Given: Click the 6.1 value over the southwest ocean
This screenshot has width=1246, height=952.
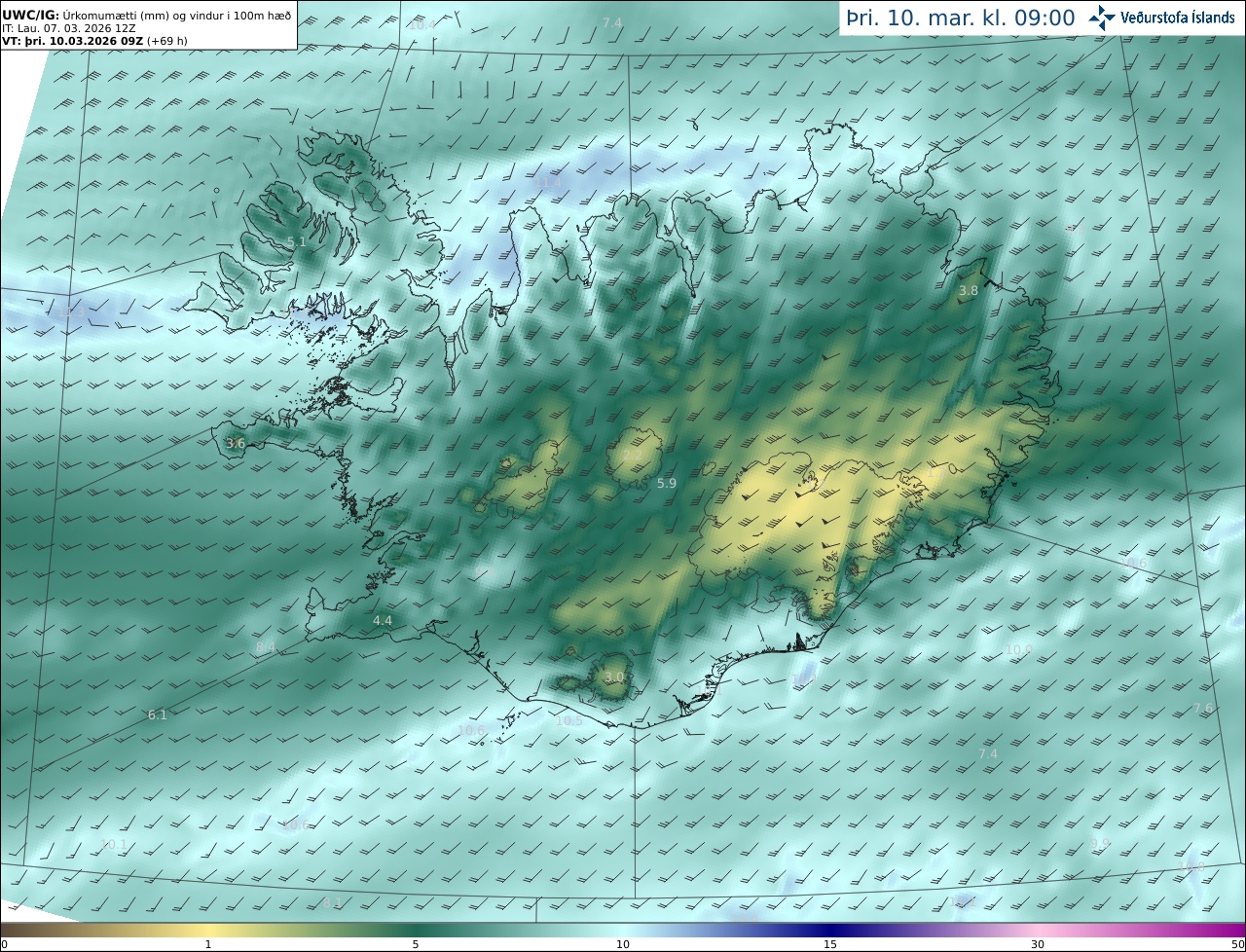Looking at the screenshot, I should pos(157,714).
